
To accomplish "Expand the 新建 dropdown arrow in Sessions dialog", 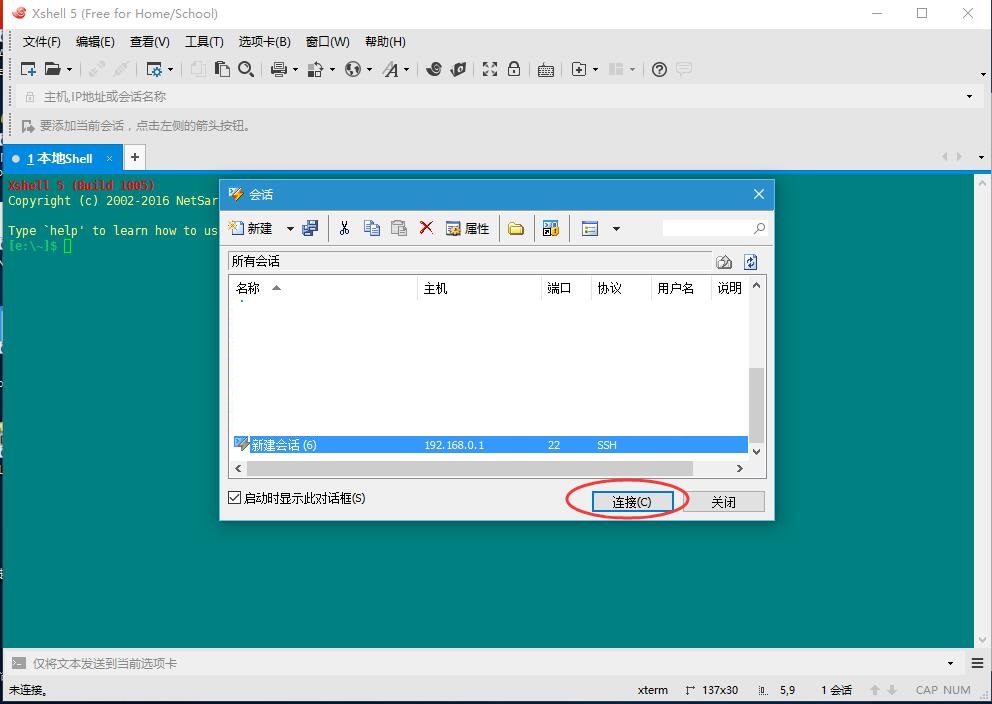I will coord(290,228).
